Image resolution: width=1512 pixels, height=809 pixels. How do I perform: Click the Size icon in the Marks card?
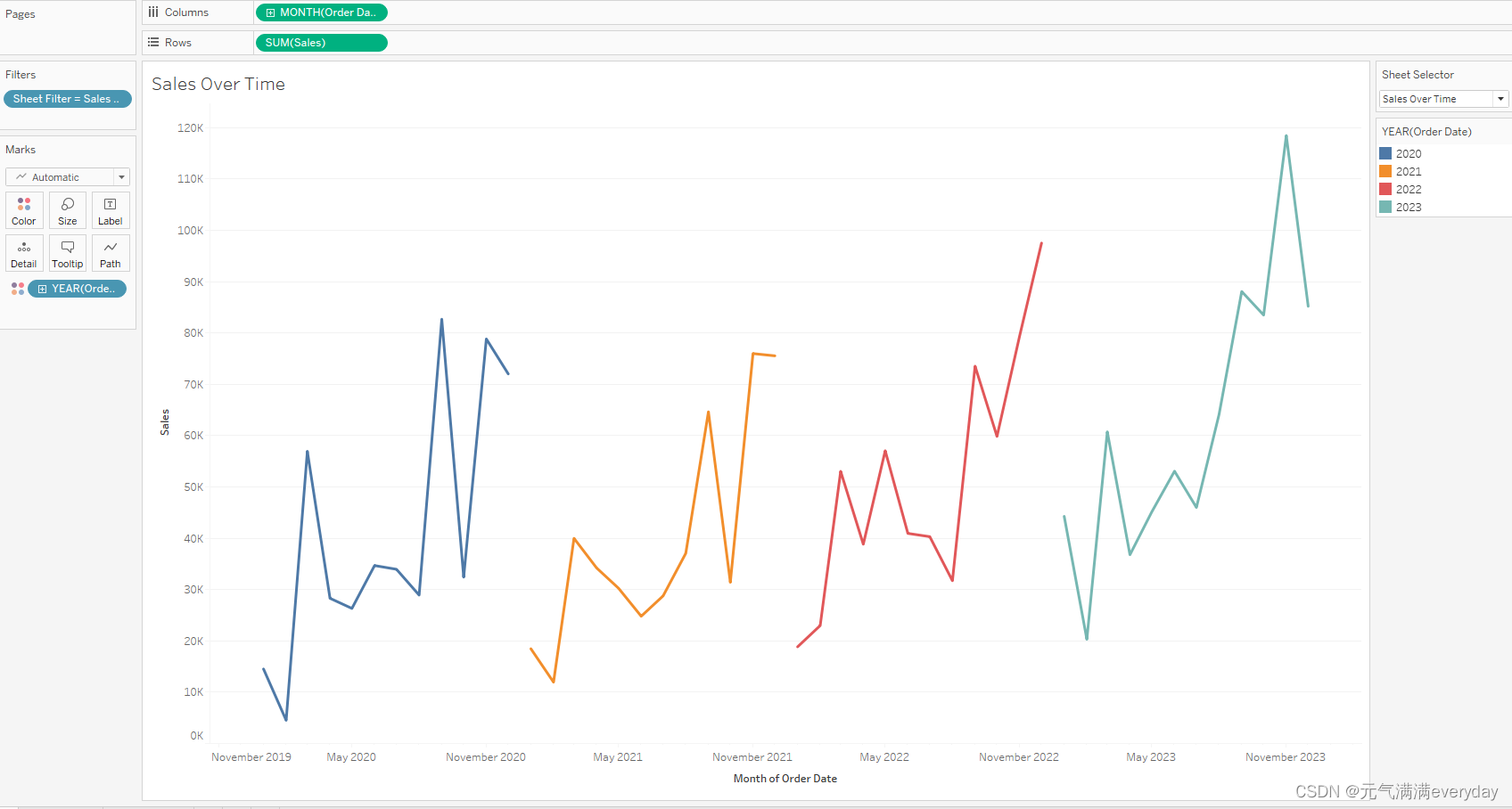67,210
